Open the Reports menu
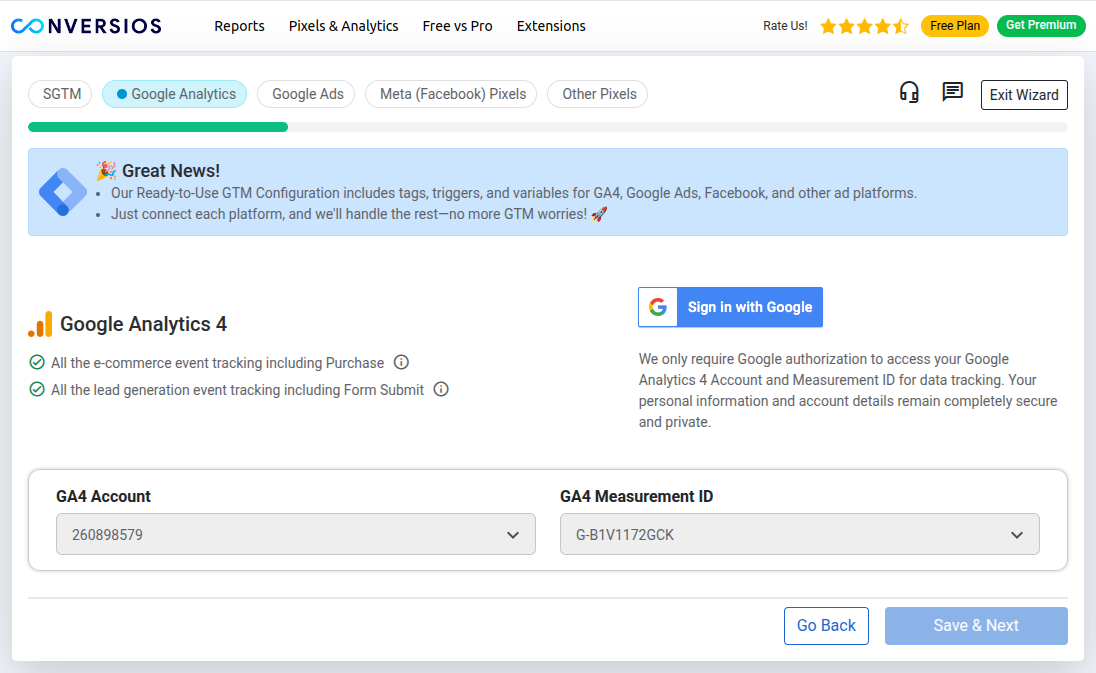1096x673 pixels. pyautogui.click(x=239, y=26)
